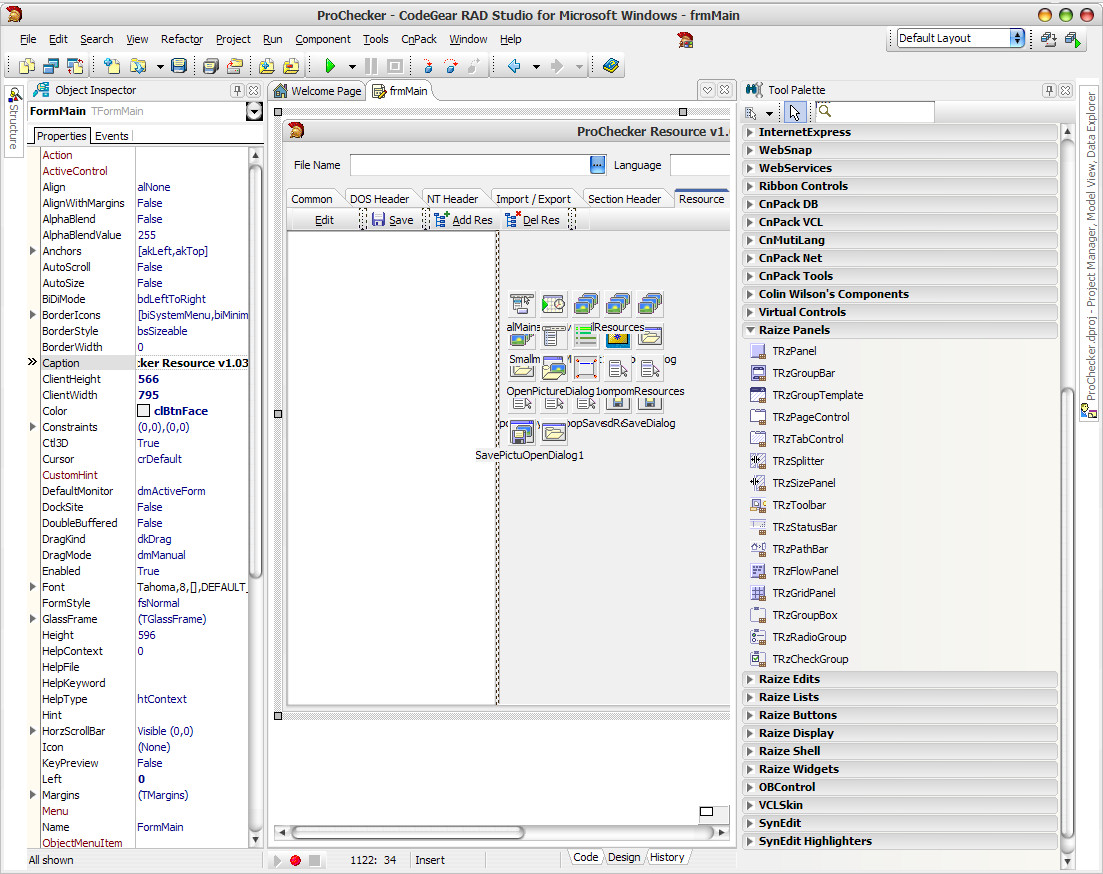This screenshot has width=1103, height=874.
Task: Click the Caption property value field
Action: click(193, 363)
